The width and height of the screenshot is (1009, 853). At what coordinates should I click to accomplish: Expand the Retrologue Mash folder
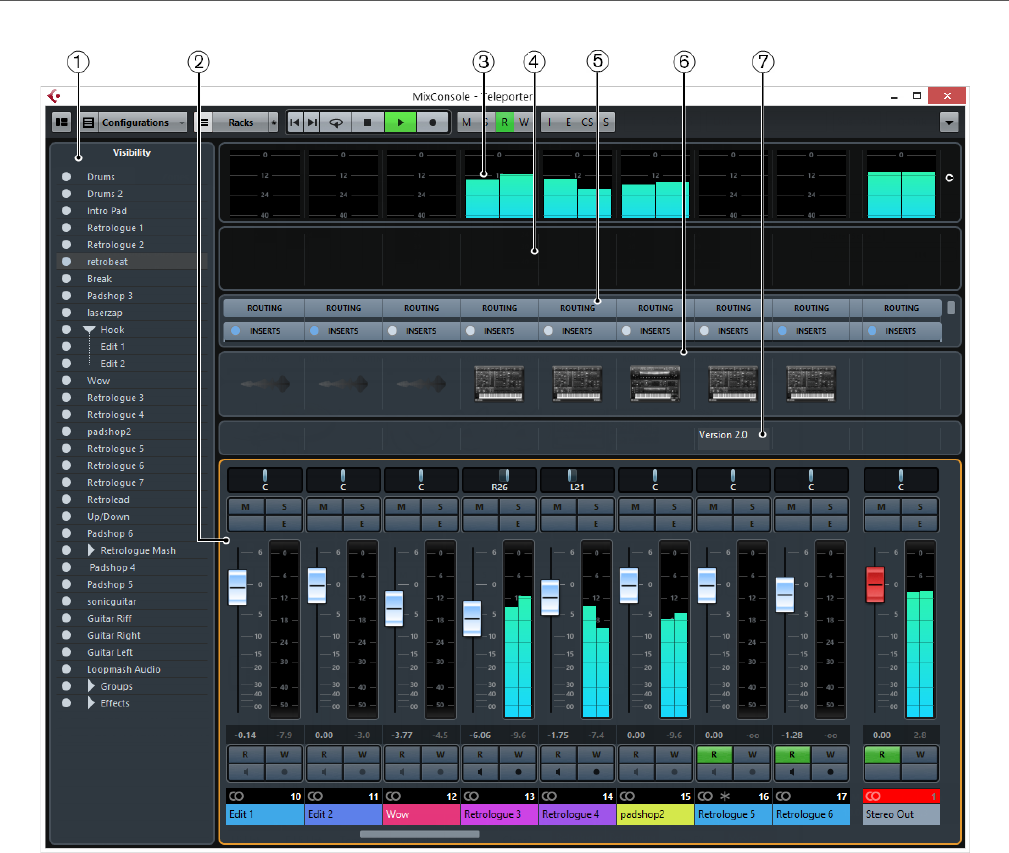[92, 551]
